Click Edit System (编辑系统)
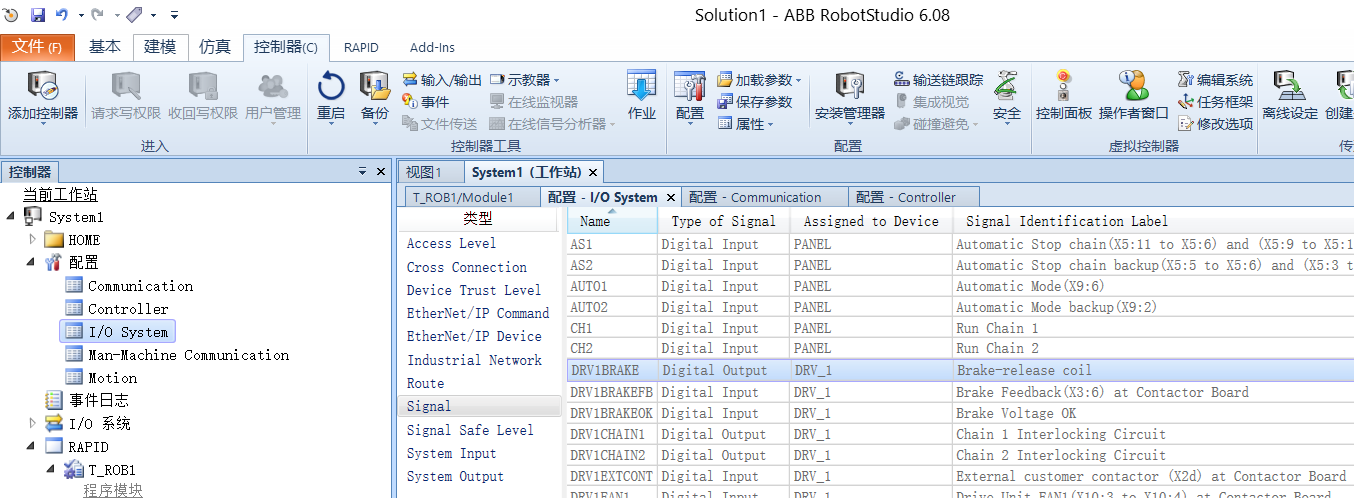Screen dimensions: 1354x498 tap(1215, 80)
